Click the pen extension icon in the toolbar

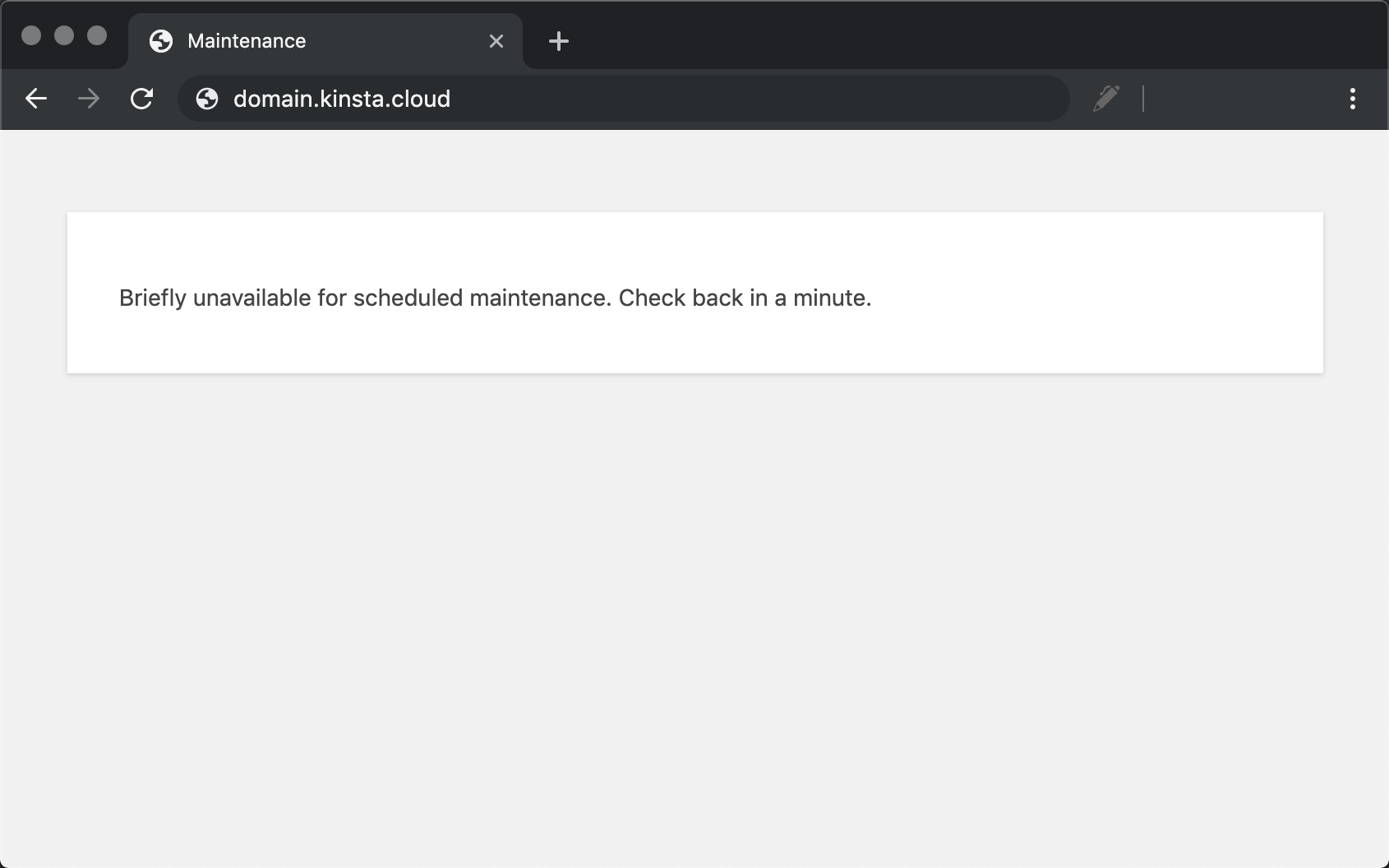click(1106, 99)
